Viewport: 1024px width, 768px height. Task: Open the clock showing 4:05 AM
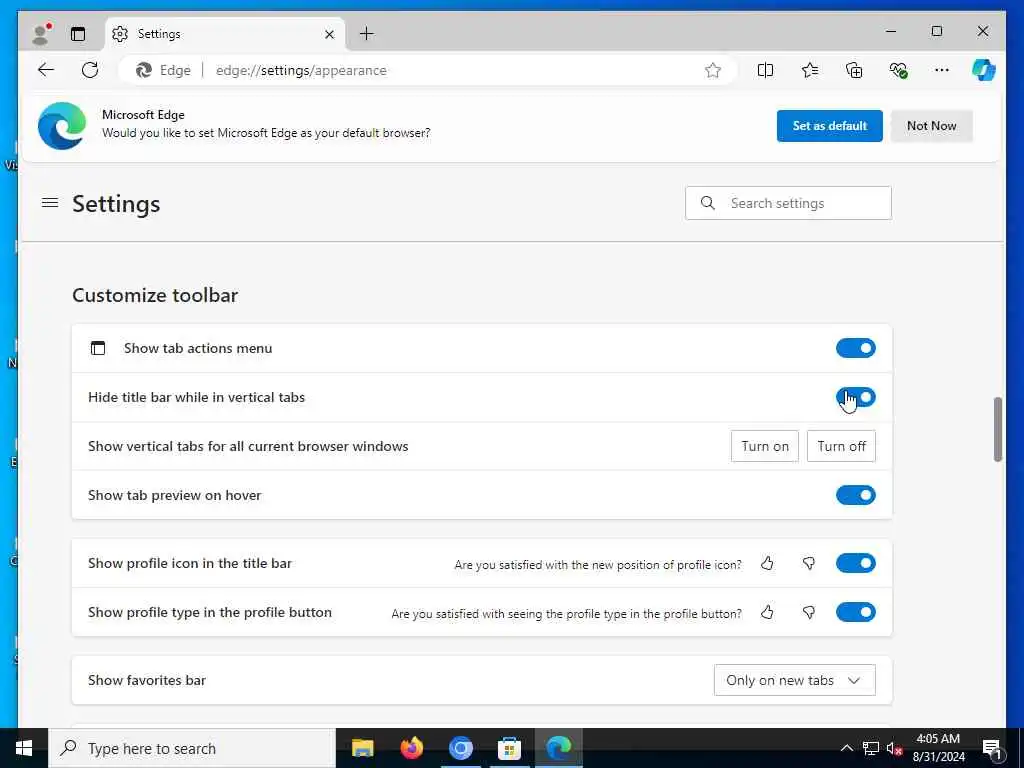938,748
